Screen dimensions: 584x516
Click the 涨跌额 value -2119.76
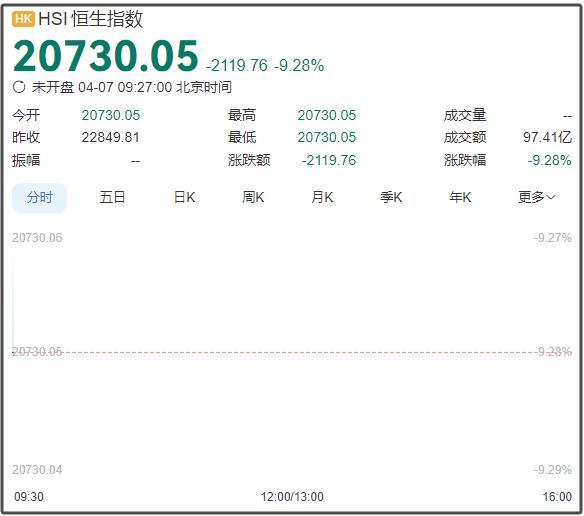329,160
